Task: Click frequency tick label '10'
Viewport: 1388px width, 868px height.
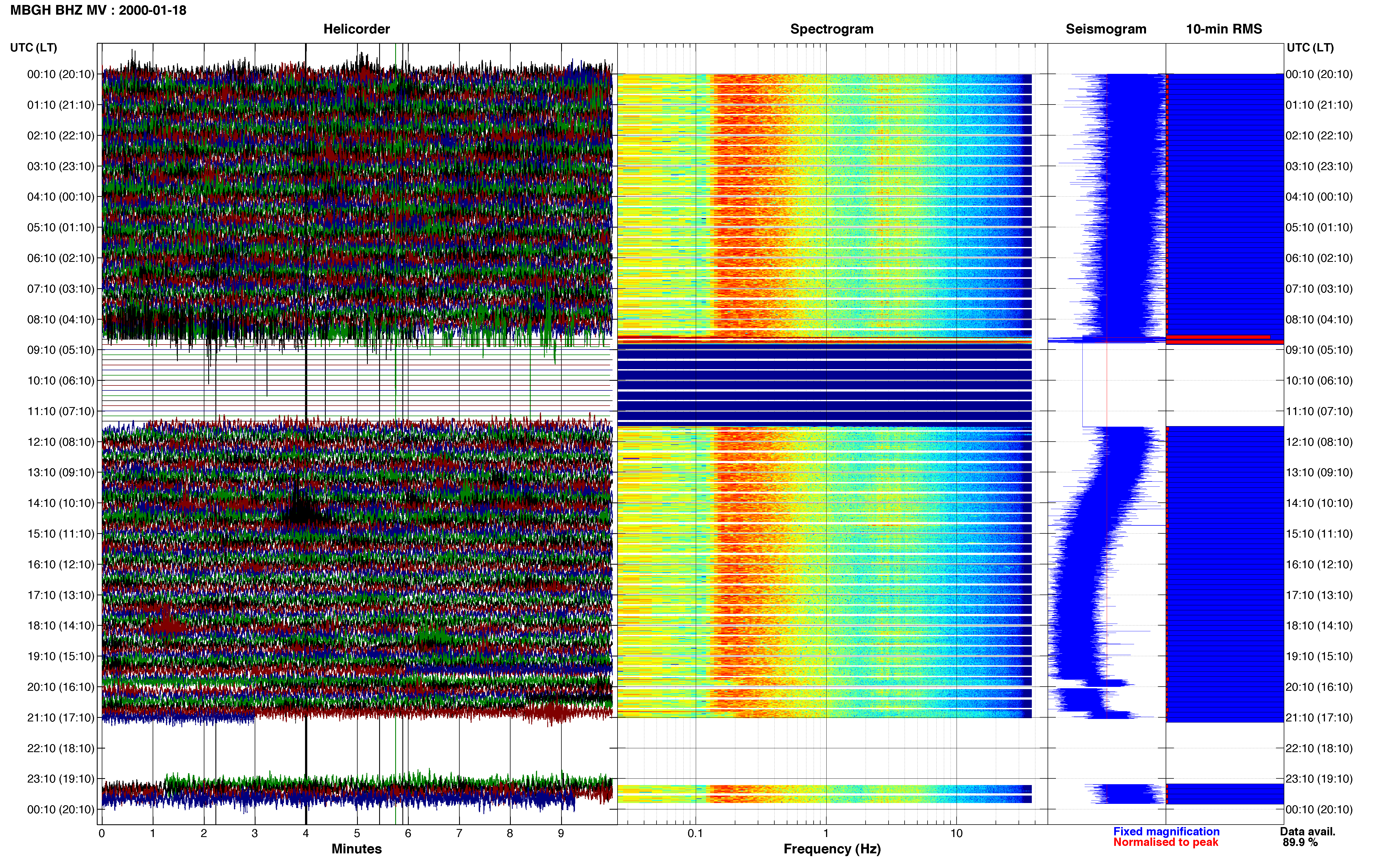Action: point(956,833)
